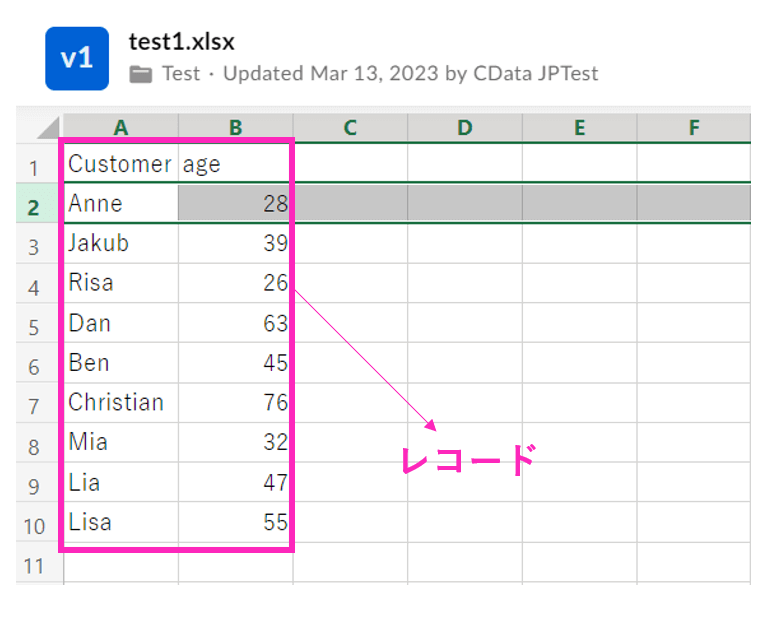Select column D header

pos(464,128)
